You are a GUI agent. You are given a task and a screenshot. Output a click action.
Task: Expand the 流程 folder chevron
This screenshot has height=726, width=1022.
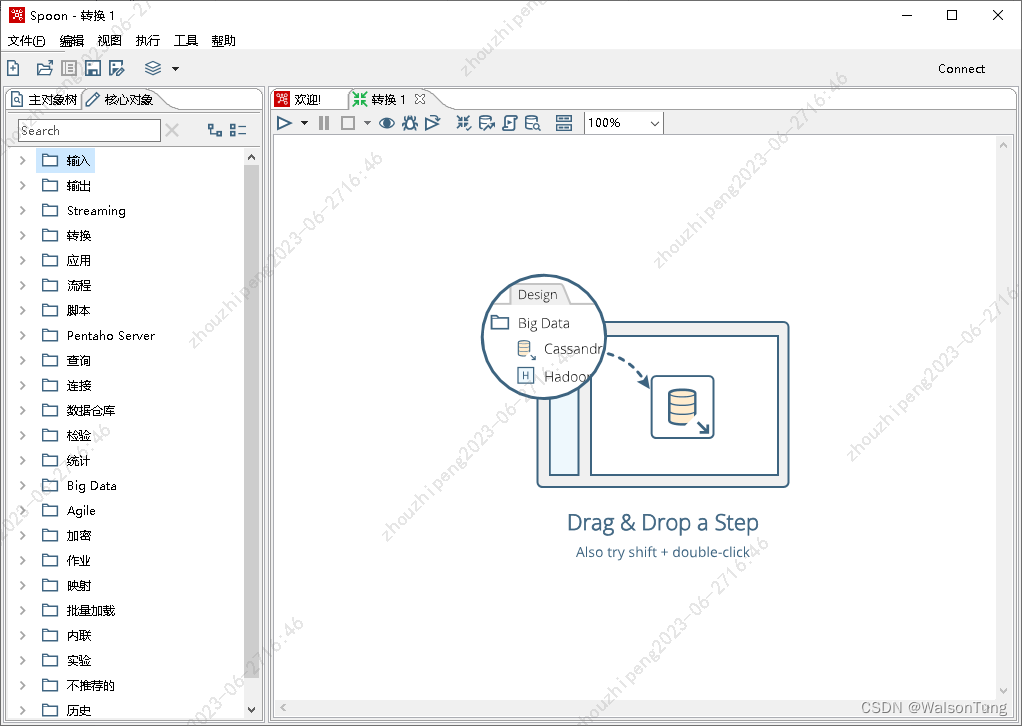(x=23, y=285)
